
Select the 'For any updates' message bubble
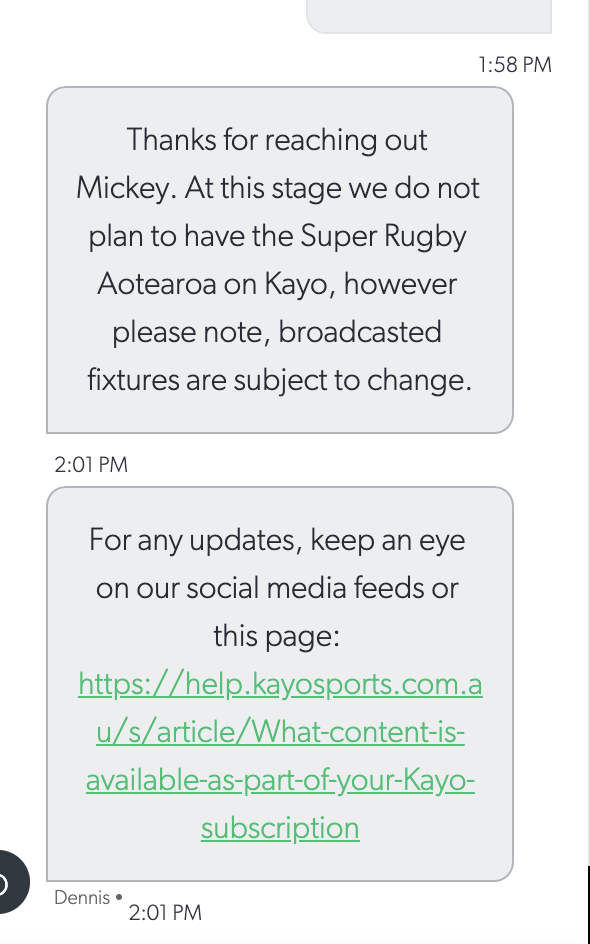pyautogui.click(x=280, y=684)
